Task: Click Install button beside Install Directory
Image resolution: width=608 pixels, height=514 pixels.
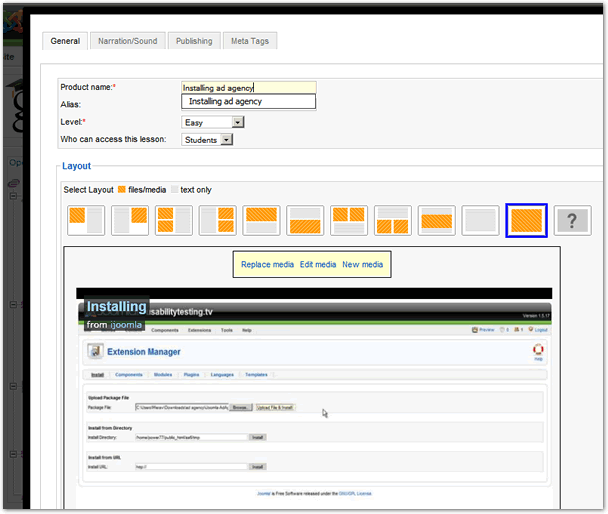Action: 257,437
